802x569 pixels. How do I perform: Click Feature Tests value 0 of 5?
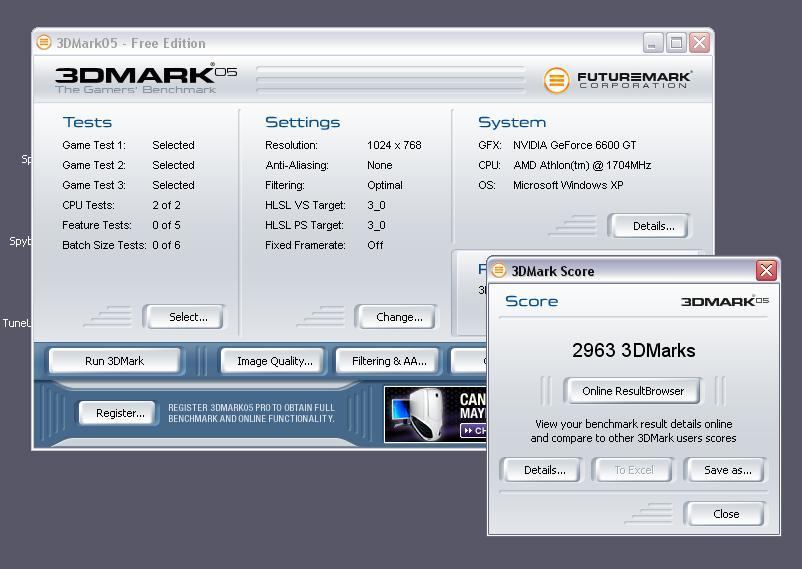coord(166,225)
